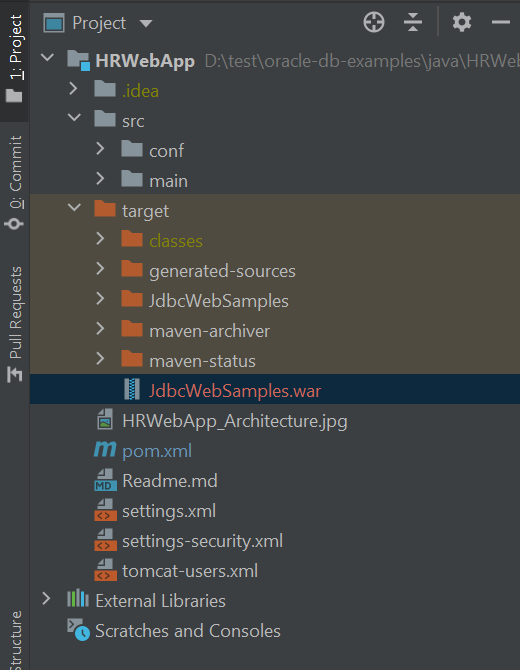Open the Project panel gear settings
This screenshot has height=670, width=520.
point(462,22)
